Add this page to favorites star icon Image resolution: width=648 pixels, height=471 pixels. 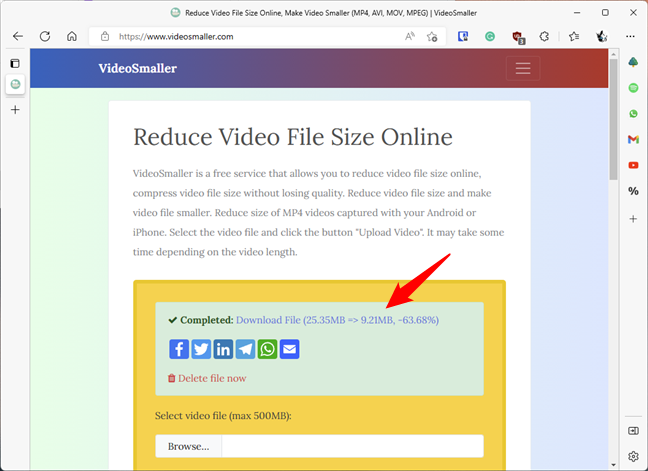click(x=432, y=36)
